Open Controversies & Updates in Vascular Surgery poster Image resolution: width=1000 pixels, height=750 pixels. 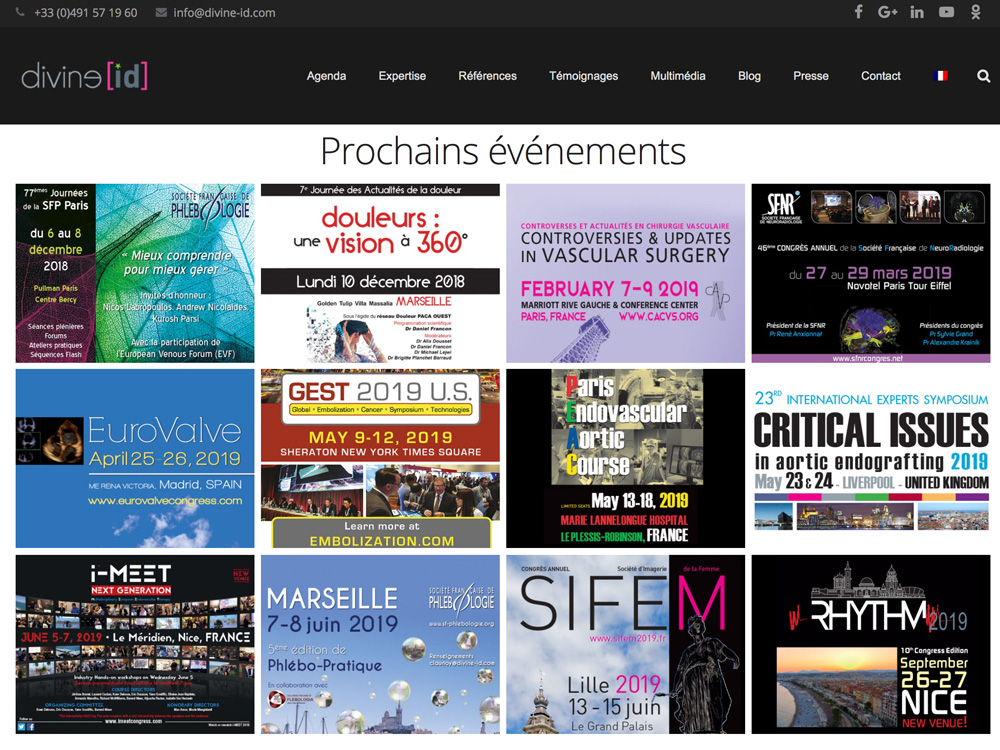626,274
